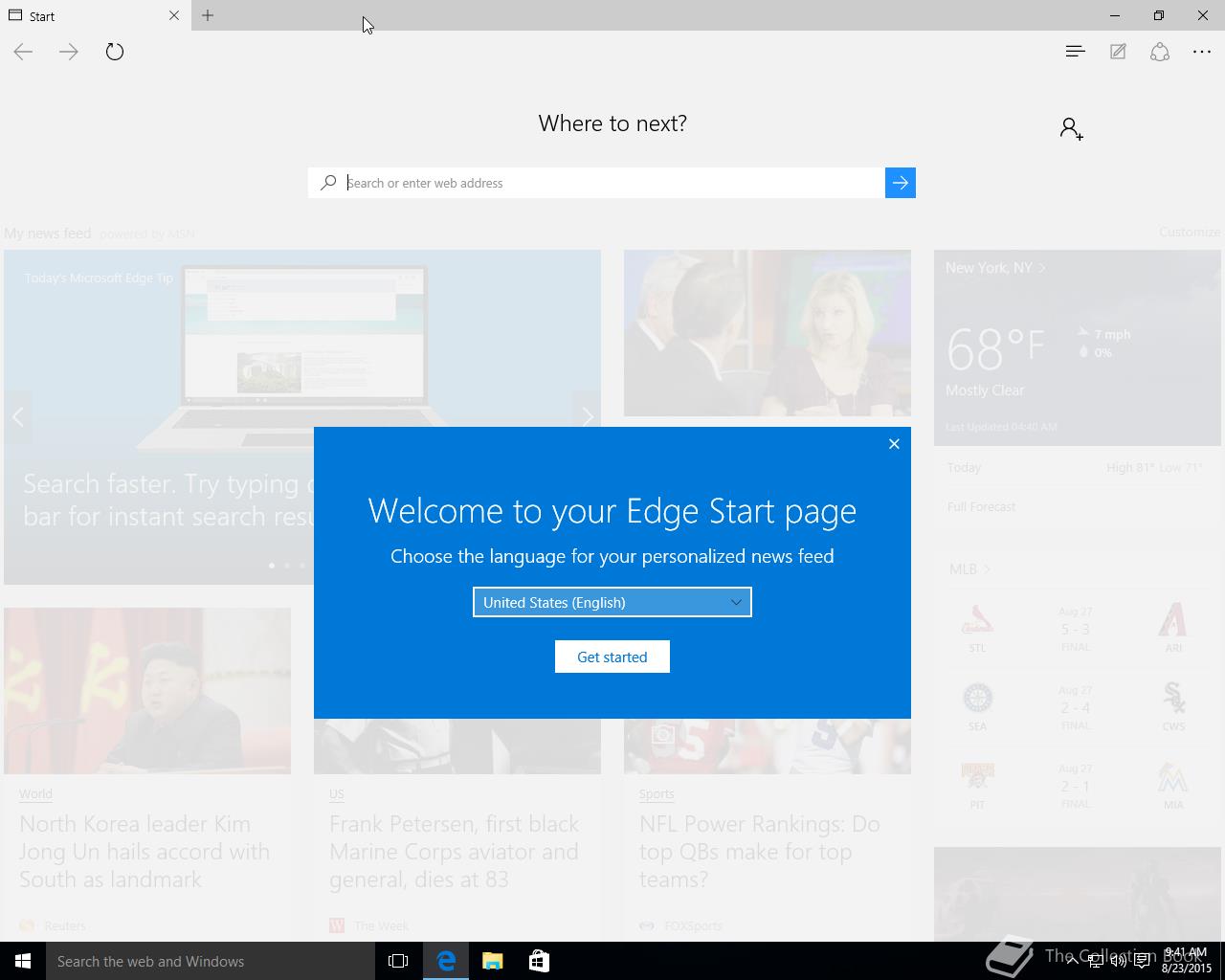
Task: Go forward with the forward arrow
Action: [69, 52]
